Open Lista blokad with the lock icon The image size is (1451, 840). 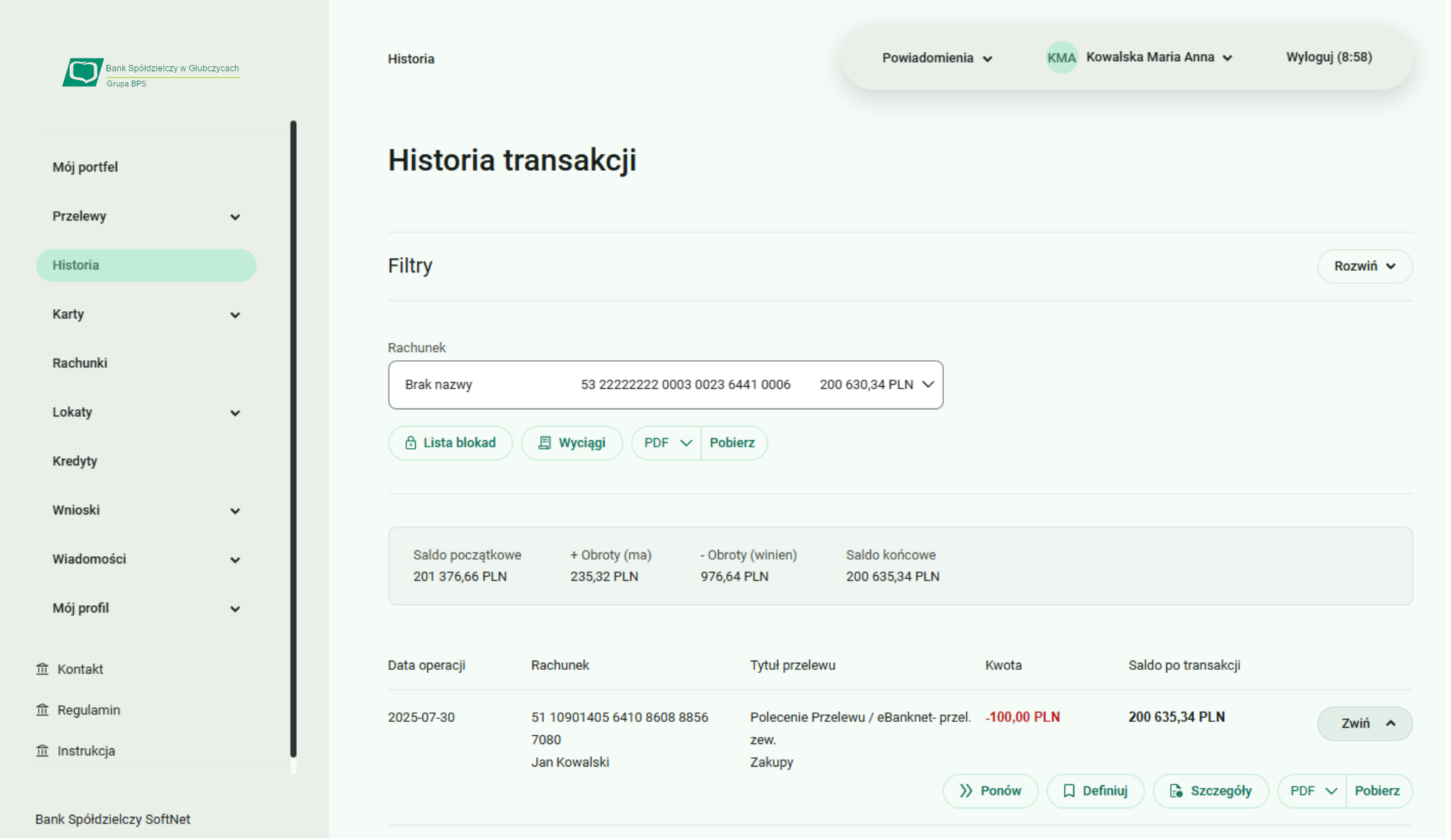click(450, 443)
